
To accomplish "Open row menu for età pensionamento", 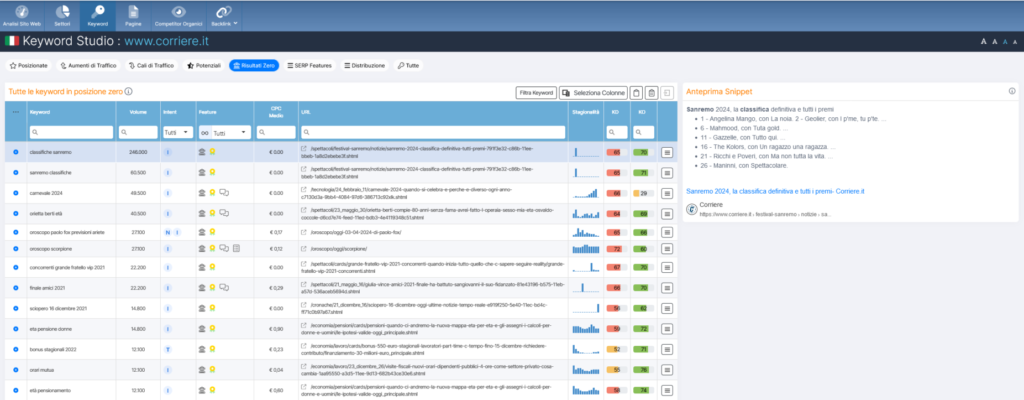I will pyautogui.click(x=667, y=391).
